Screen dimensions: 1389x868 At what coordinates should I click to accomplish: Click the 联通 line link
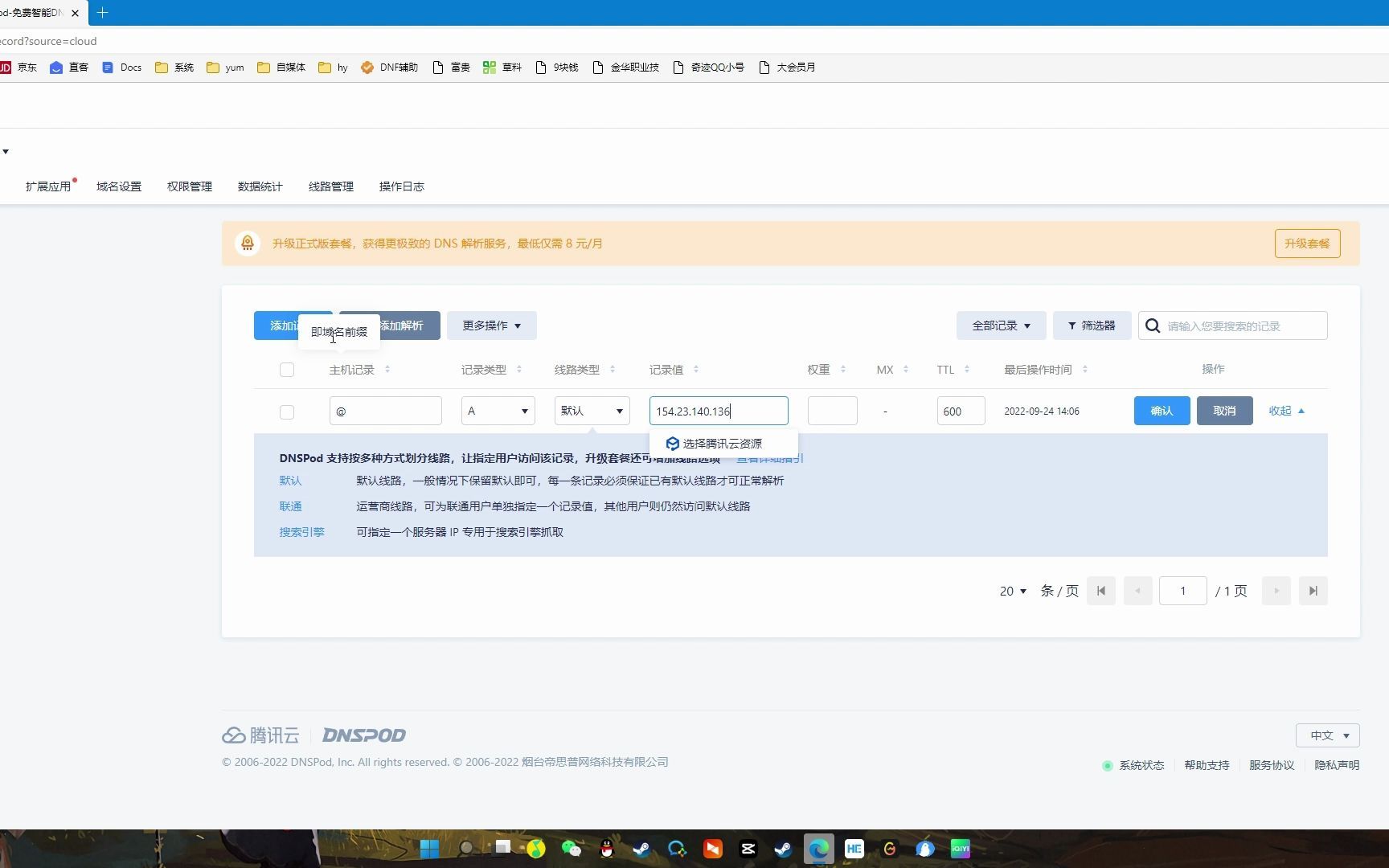click(290, 506)
